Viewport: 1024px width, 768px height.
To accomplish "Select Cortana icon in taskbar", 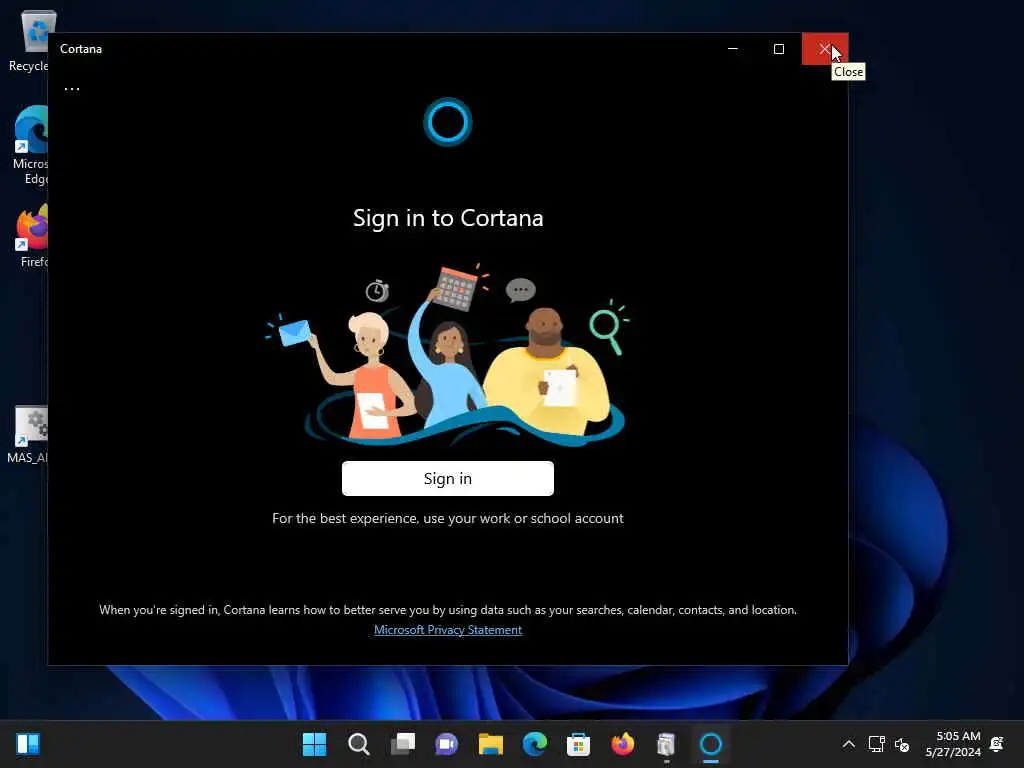I will (711, 744).
